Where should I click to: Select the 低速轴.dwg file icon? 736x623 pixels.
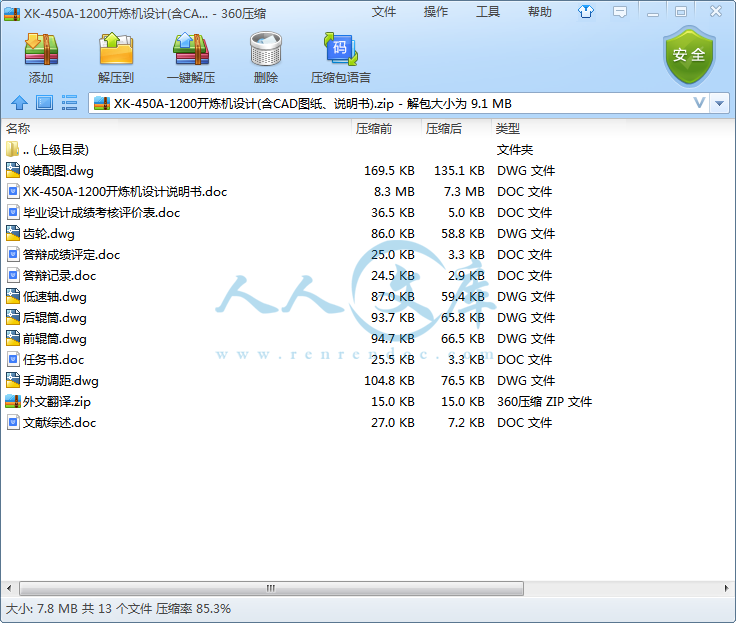pyautogui.click(x=13, y=296)
